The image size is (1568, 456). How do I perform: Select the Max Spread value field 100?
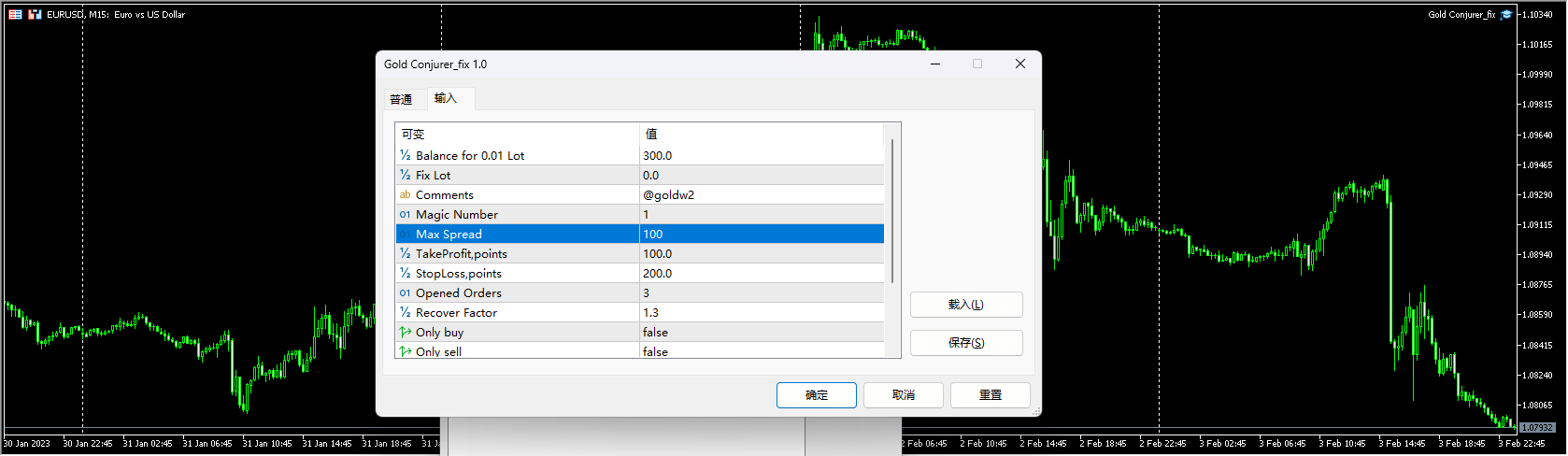(x=761, y=235)
